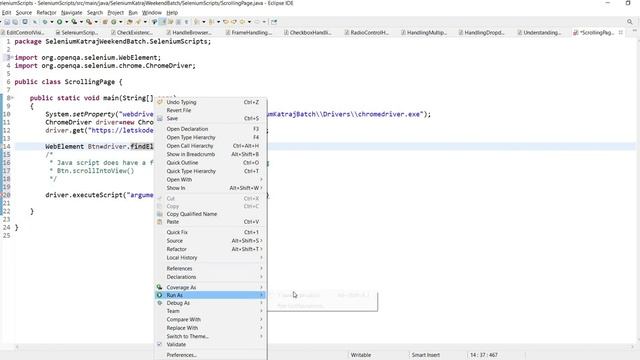Open the Project menu in menu bar
The width and height of the screenshot is (640, 360).
[x=116, y=13]
